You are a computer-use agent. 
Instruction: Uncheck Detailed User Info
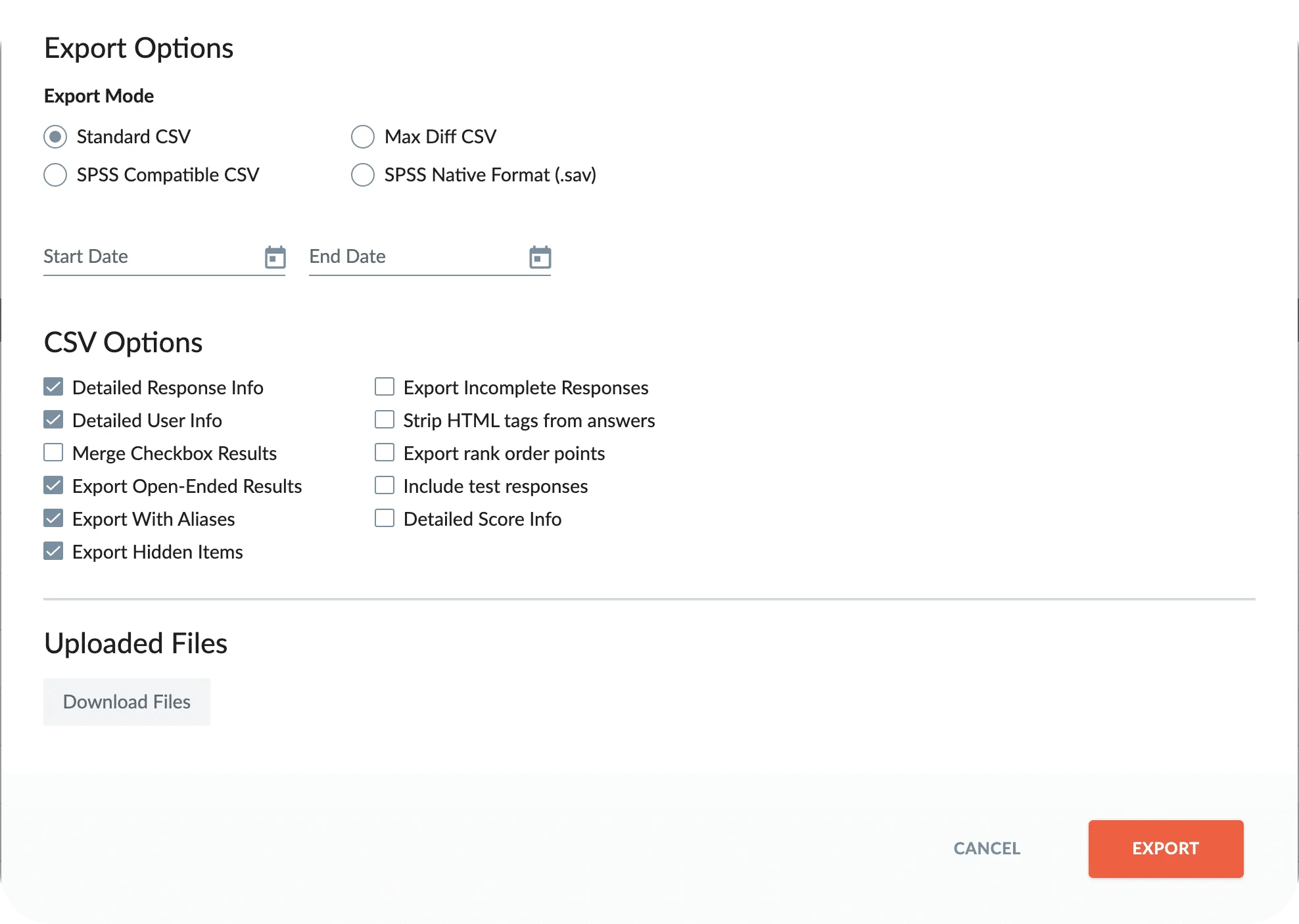(x=53, y=420)
